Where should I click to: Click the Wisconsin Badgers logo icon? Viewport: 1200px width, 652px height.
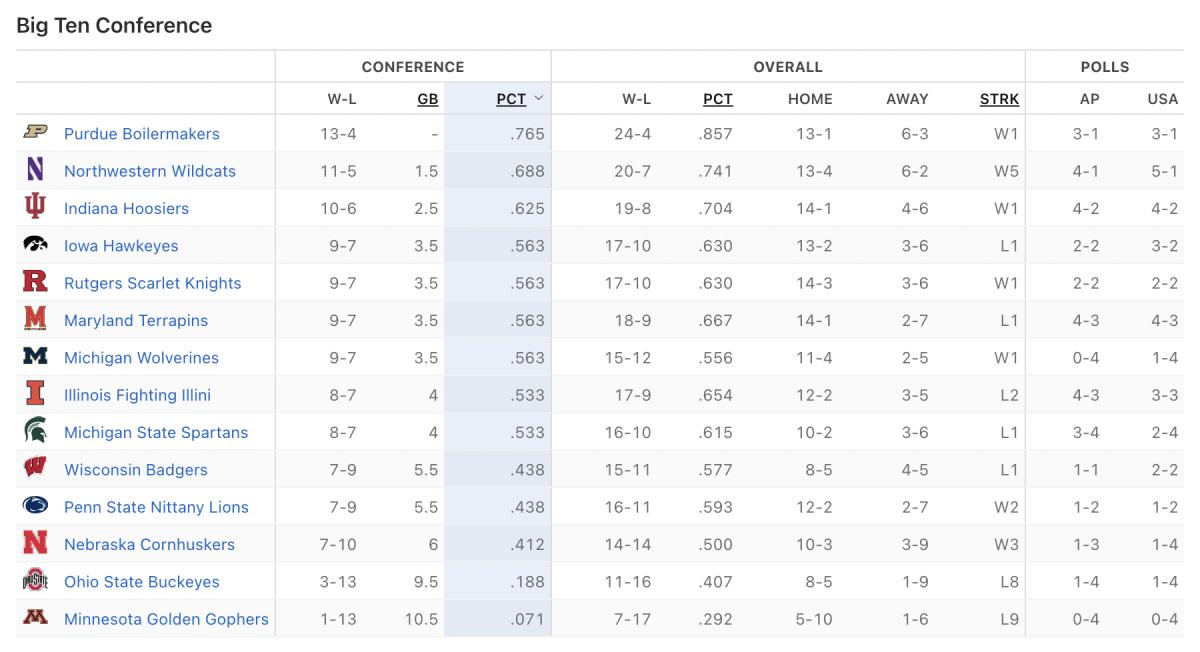(x=35, y=468)
